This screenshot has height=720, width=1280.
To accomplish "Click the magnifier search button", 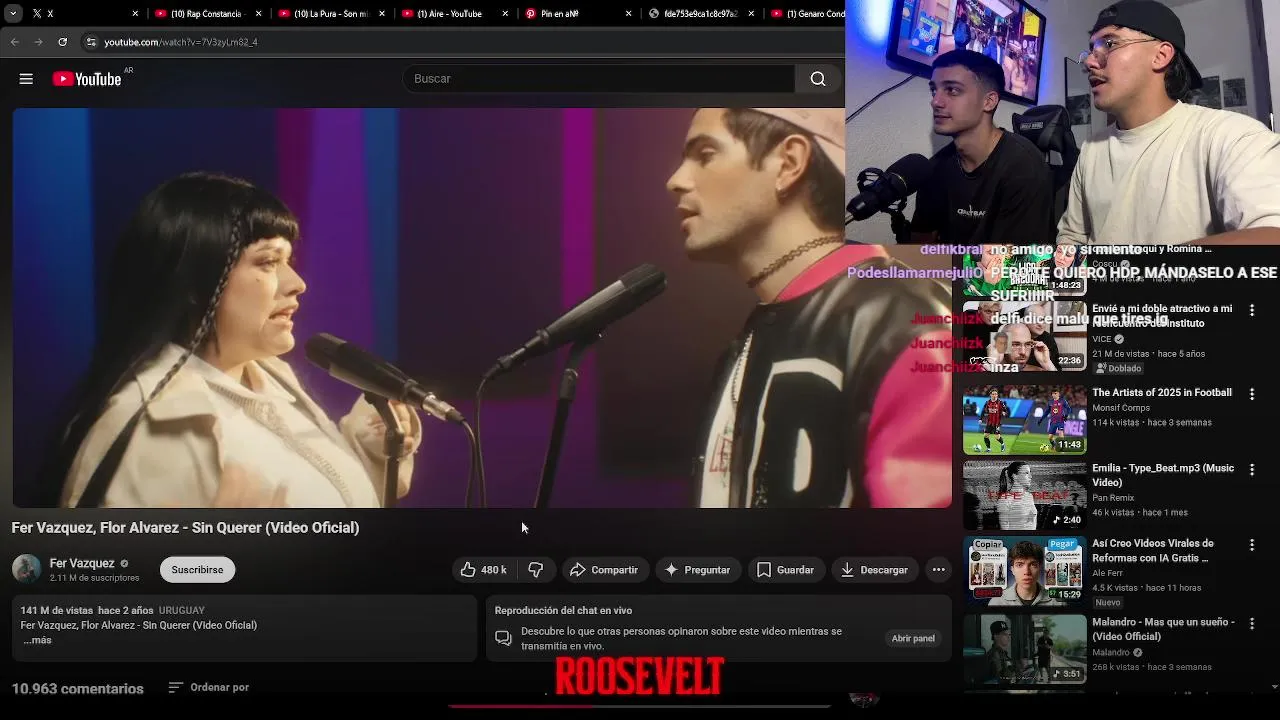I will [x=818, y=79].
